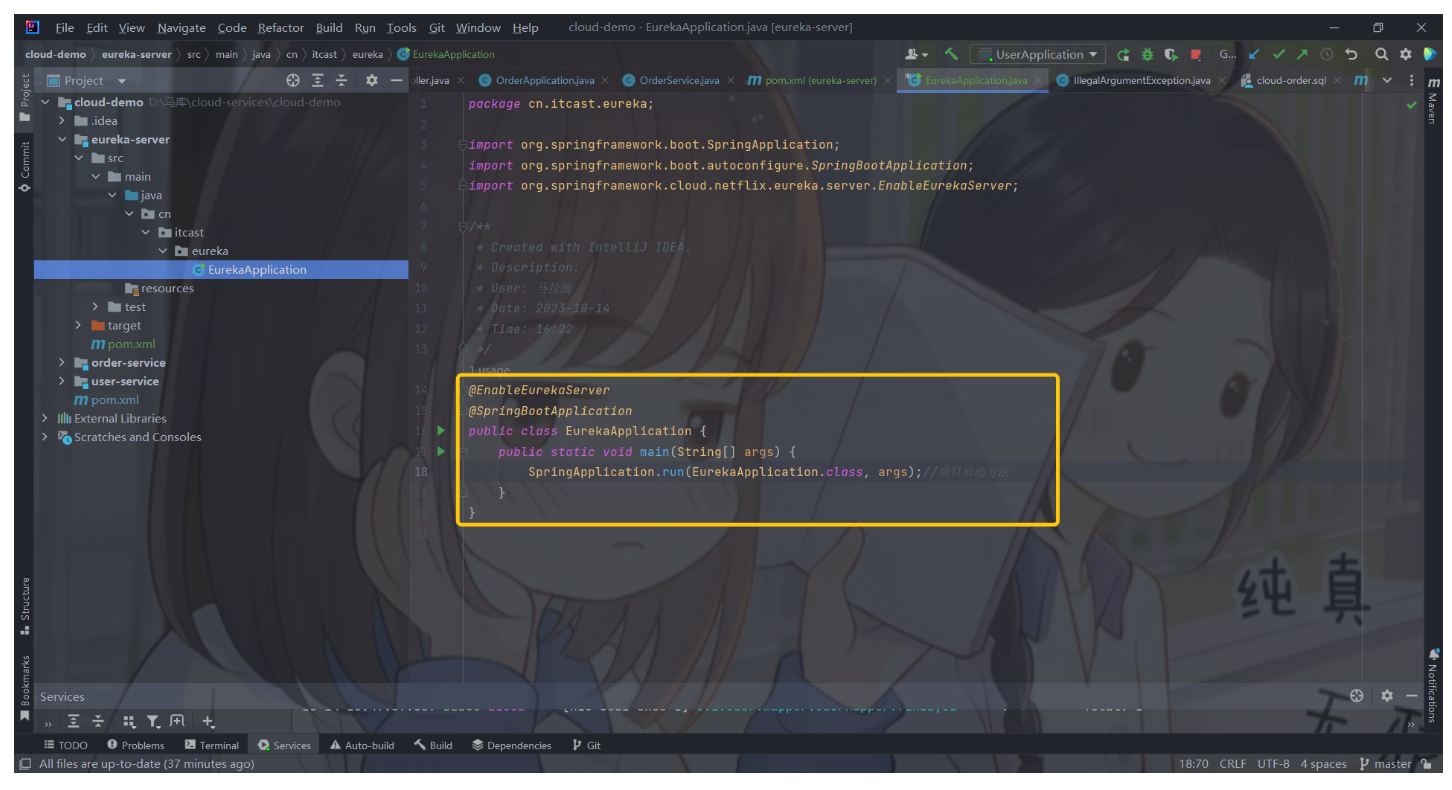The height and width of the screenshot is (790, 1452).
Task: Expand all in the Project panel toolbar
Action: tap(318, 80)
